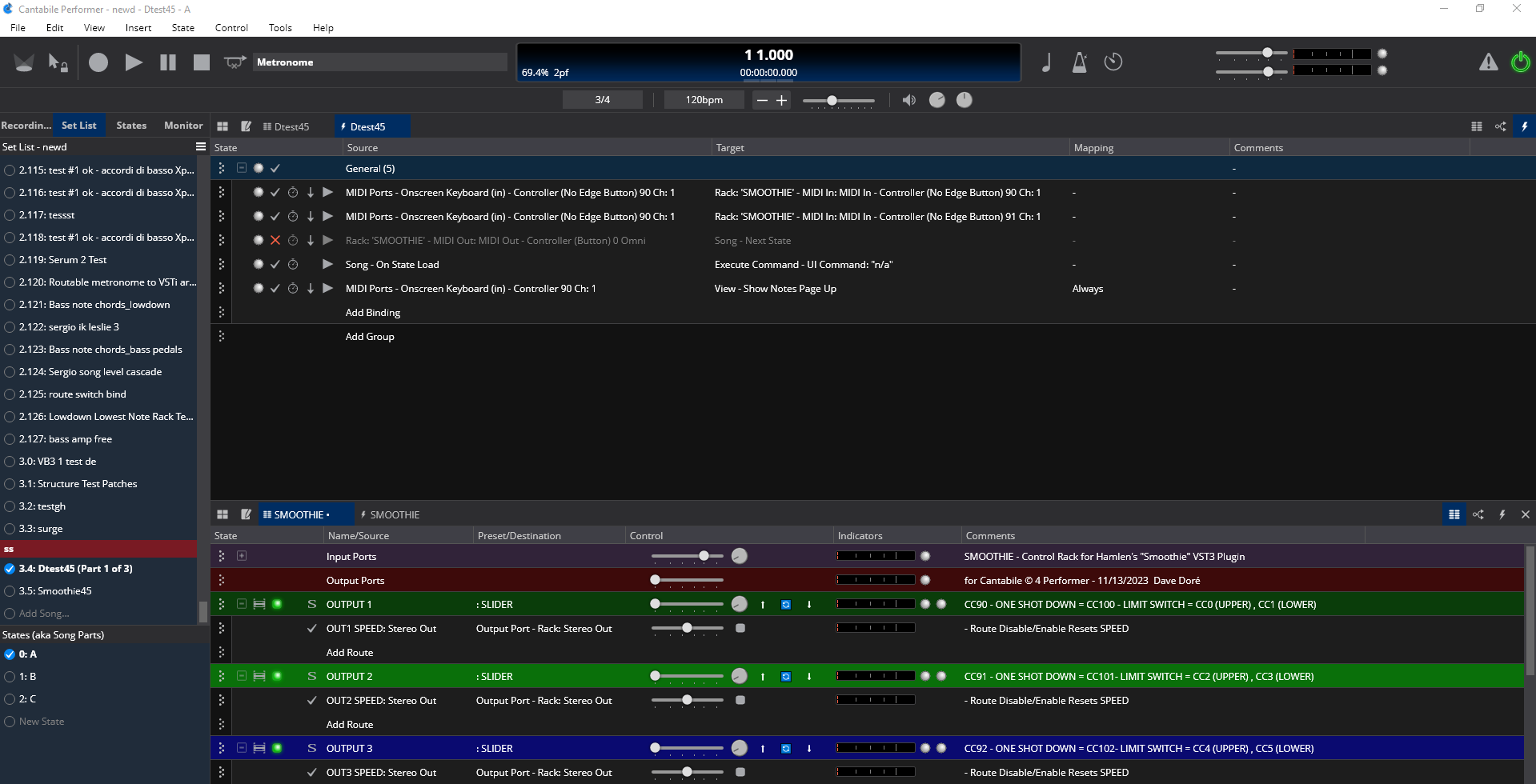Click Add Binding
Image resolution: width=1536 pixels, height=784 pixels.
pyautogui.click(x=372, y=313)
